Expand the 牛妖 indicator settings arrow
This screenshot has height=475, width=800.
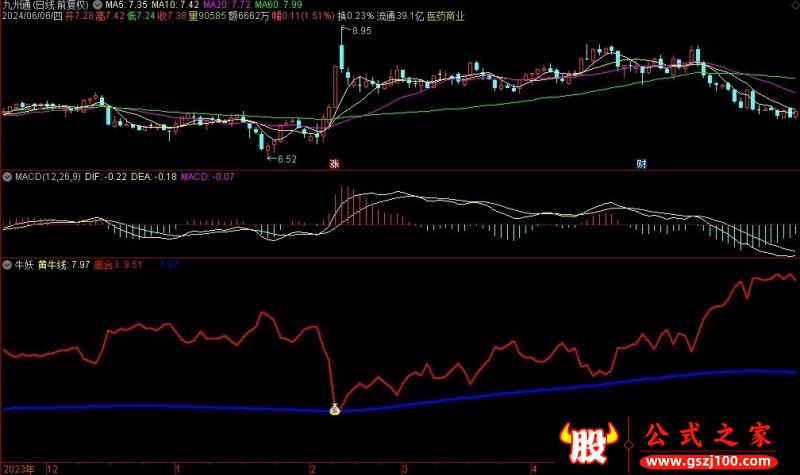coord(7,265)
